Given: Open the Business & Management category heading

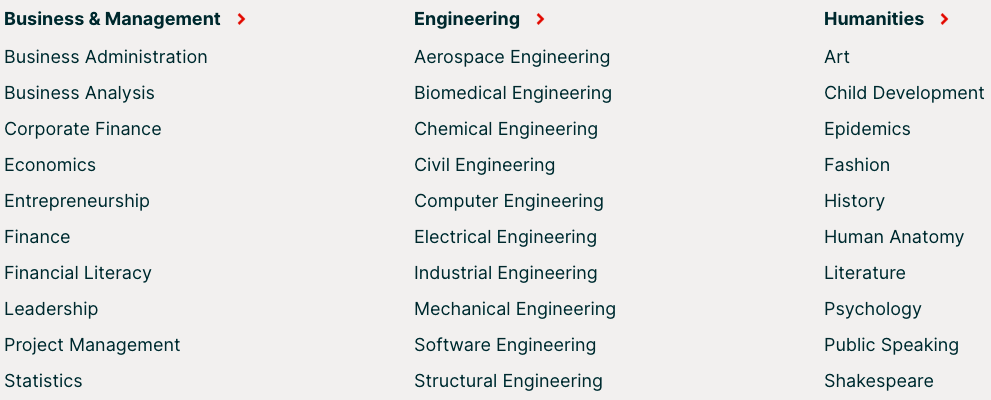Looking at the screenshot, I should (112, 19).
